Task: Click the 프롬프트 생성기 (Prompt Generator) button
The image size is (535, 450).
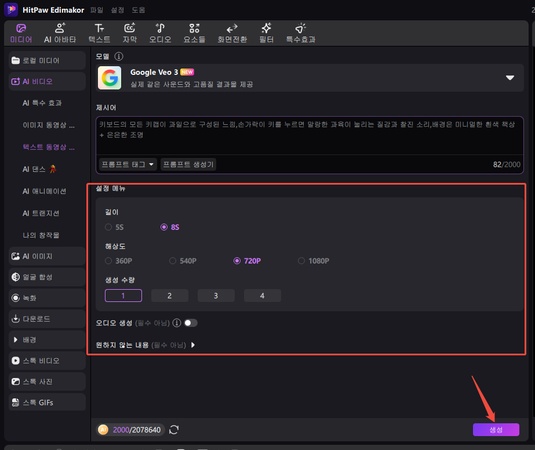Action: (x=188, y=164)
